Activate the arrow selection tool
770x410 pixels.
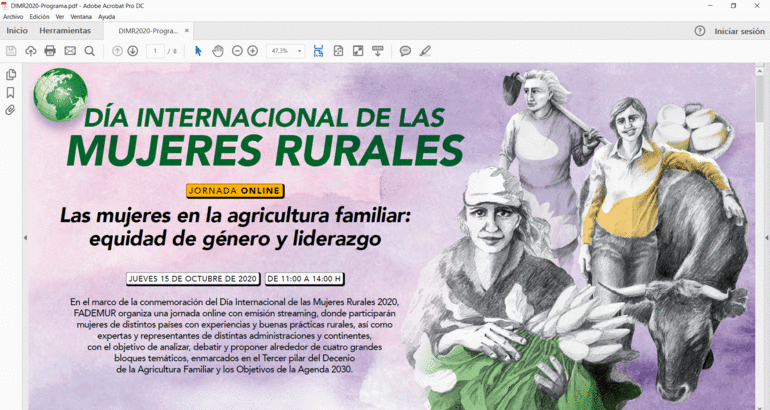tap(198, 51)
